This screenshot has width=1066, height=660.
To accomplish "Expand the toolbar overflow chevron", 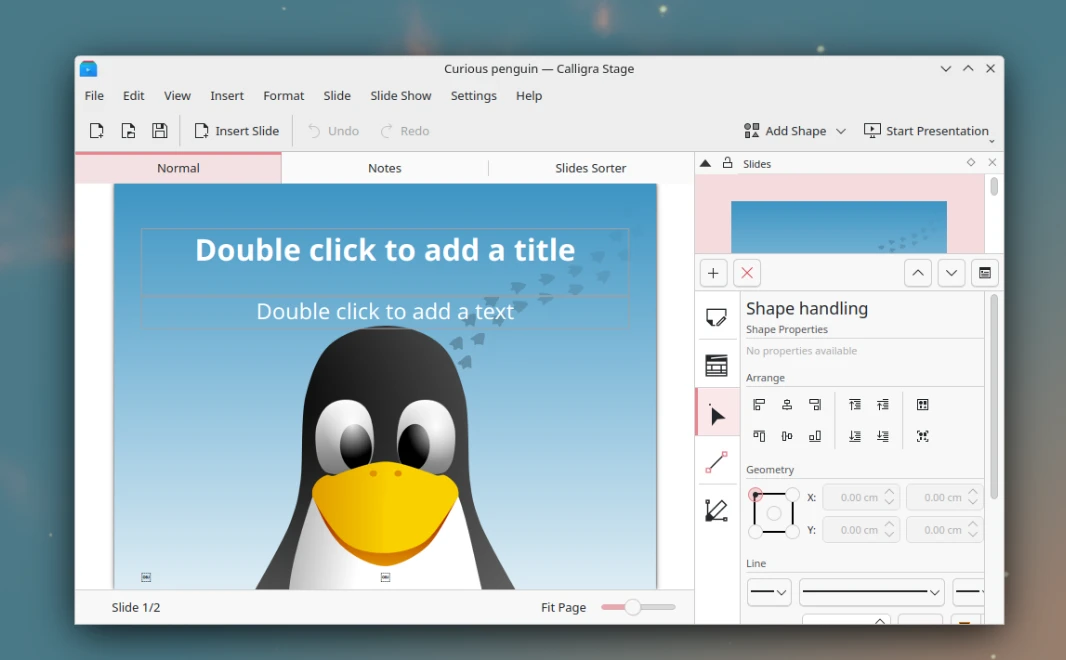I will 992,141.
